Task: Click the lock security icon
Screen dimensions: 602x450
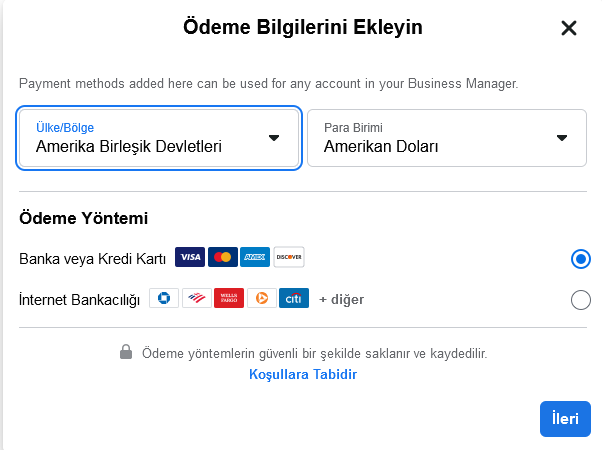Action: [126, 352]
